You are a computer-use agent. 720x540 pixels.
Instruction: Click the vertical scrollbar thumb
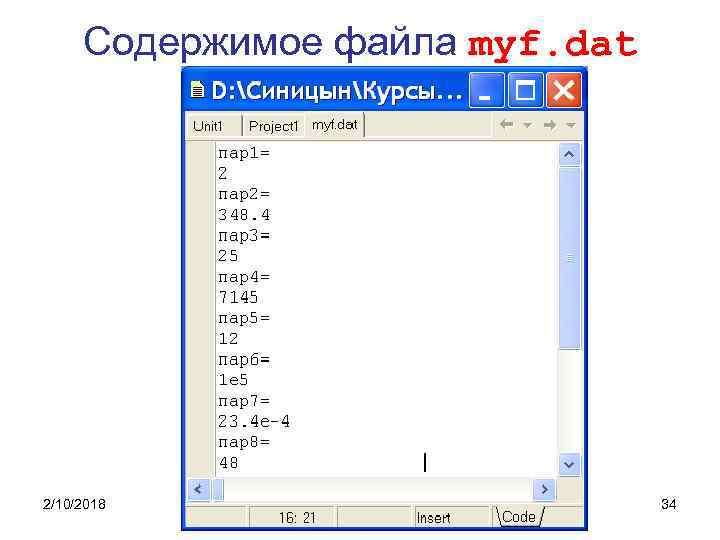pos(569,258)
